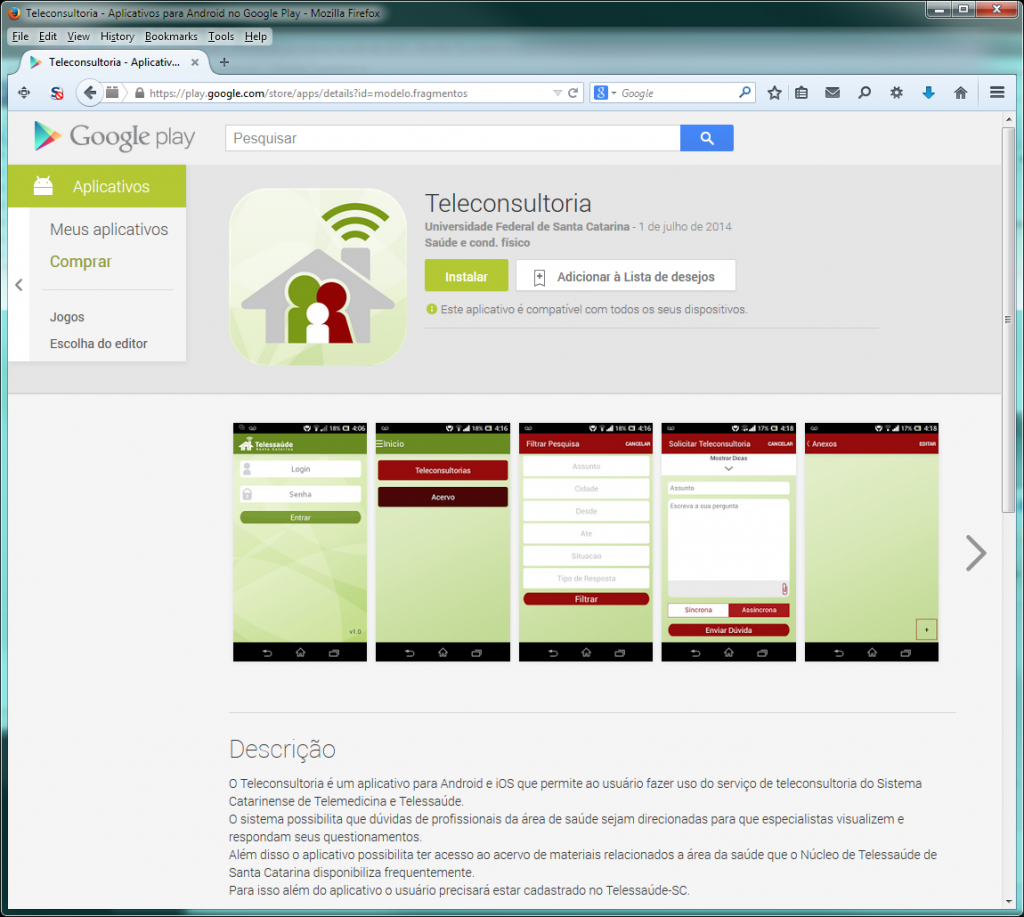Click the mail envelope toolbar icon
The width and height of the screenshot is (1024, 917).
coord(833,93)
